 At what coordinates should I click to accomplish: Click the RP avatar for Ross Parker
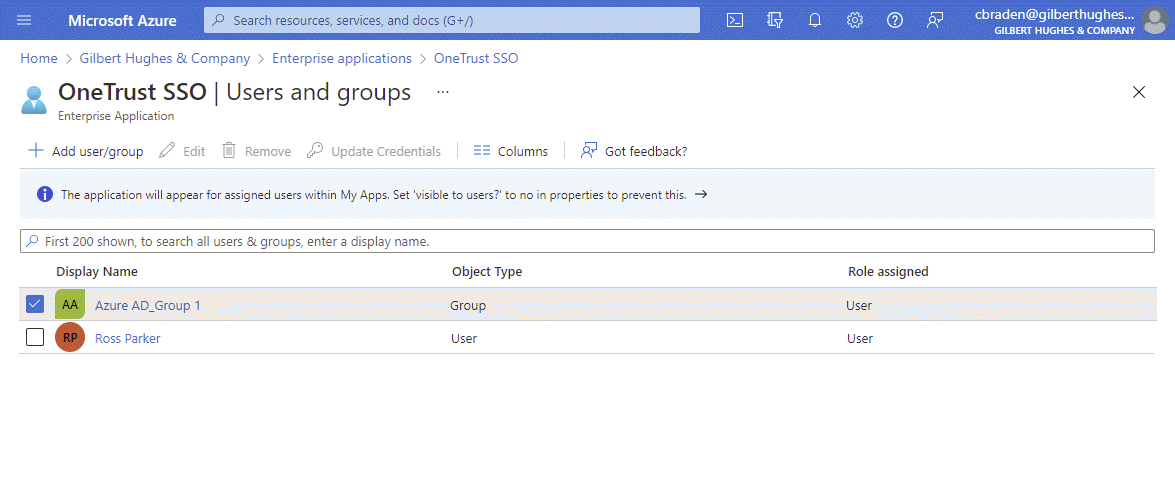tap(70, 338)
